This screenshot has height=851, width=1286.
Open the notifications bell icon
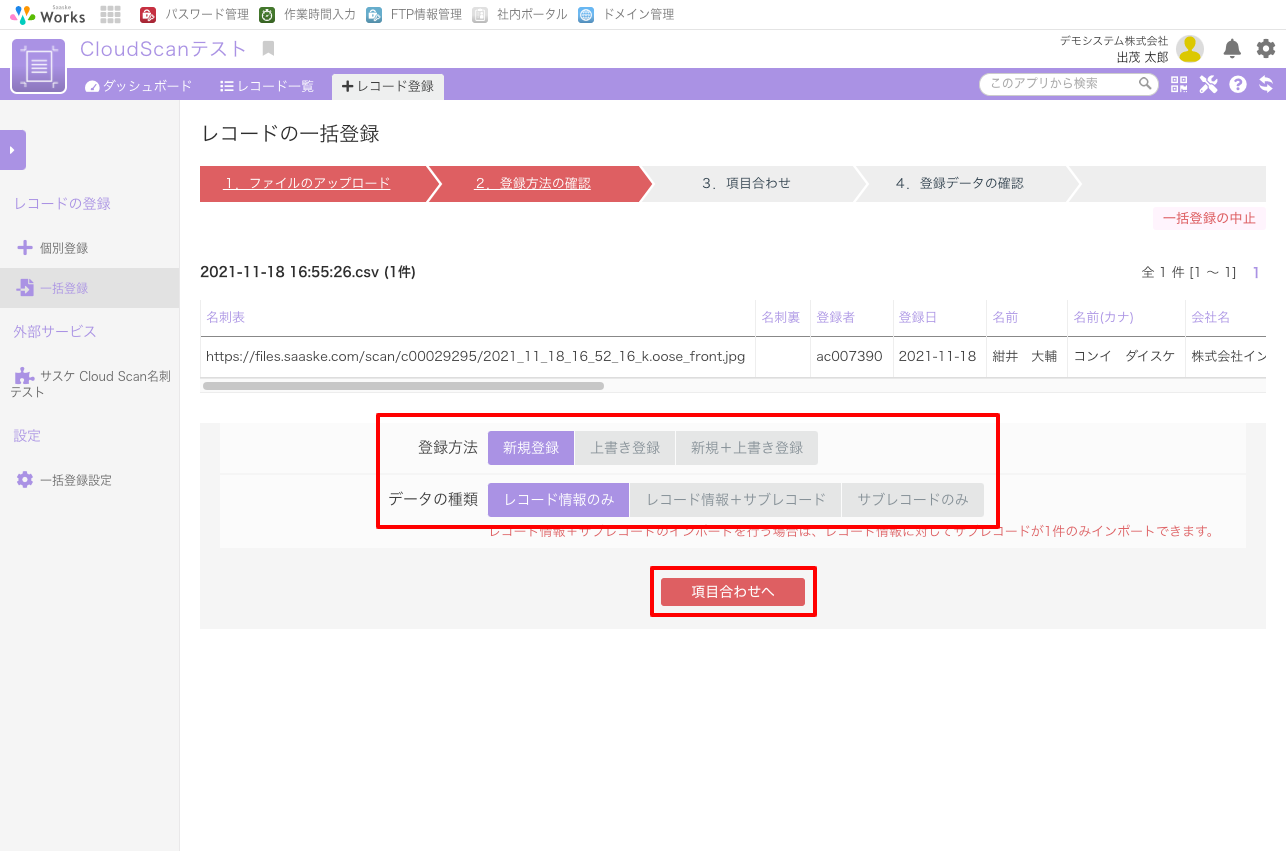point(1232,49)
